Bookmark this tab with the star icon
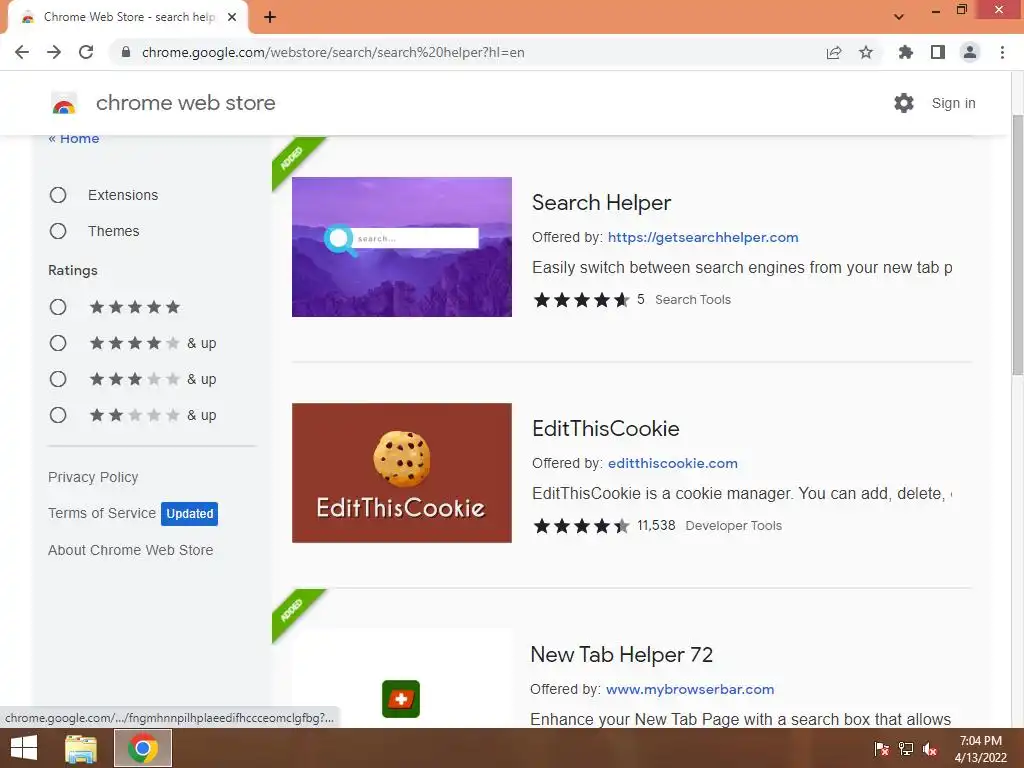Viewport: 1024px width, 768px height. [x=866, y=52]
